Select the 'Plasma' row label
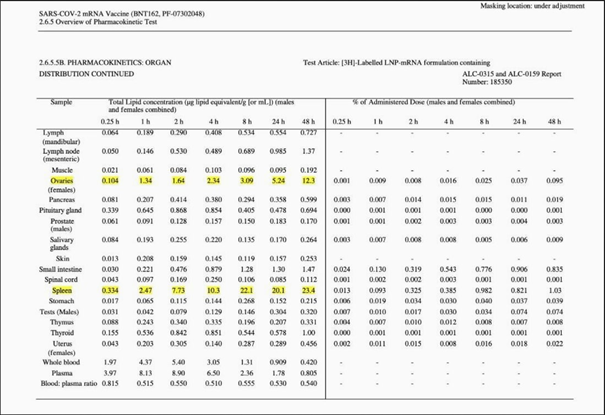This screenshot has height=415, width=605. tap(62, 373)
